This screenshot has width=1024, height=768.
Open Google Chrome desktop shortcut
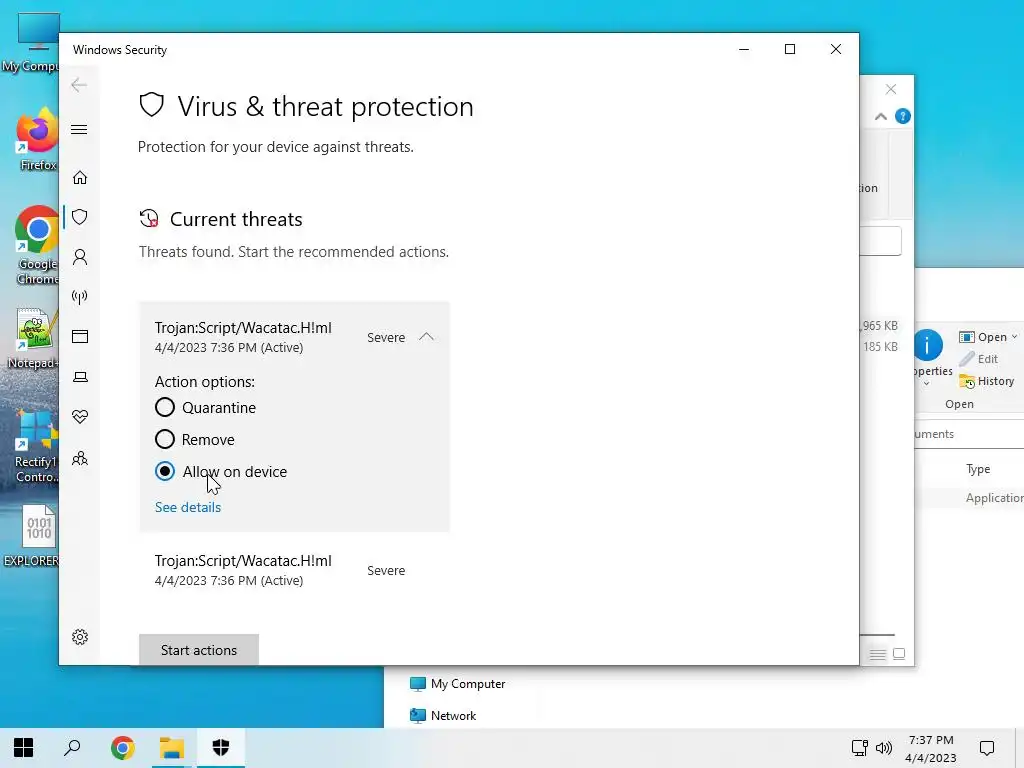tap(37, 246)
